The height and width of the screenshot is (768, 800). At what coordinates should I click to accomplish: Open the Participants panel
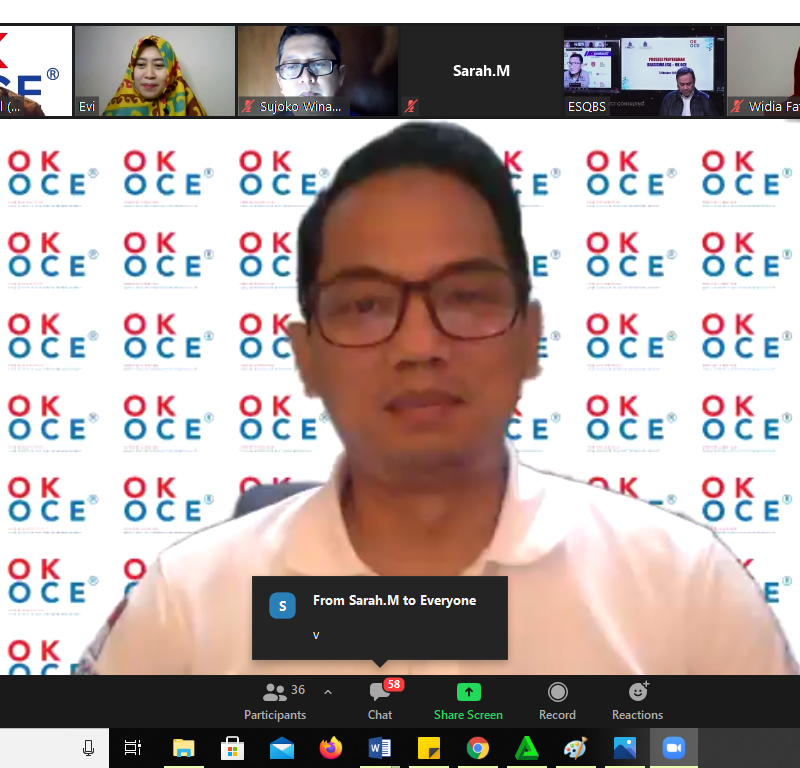(x=275, y=700)
